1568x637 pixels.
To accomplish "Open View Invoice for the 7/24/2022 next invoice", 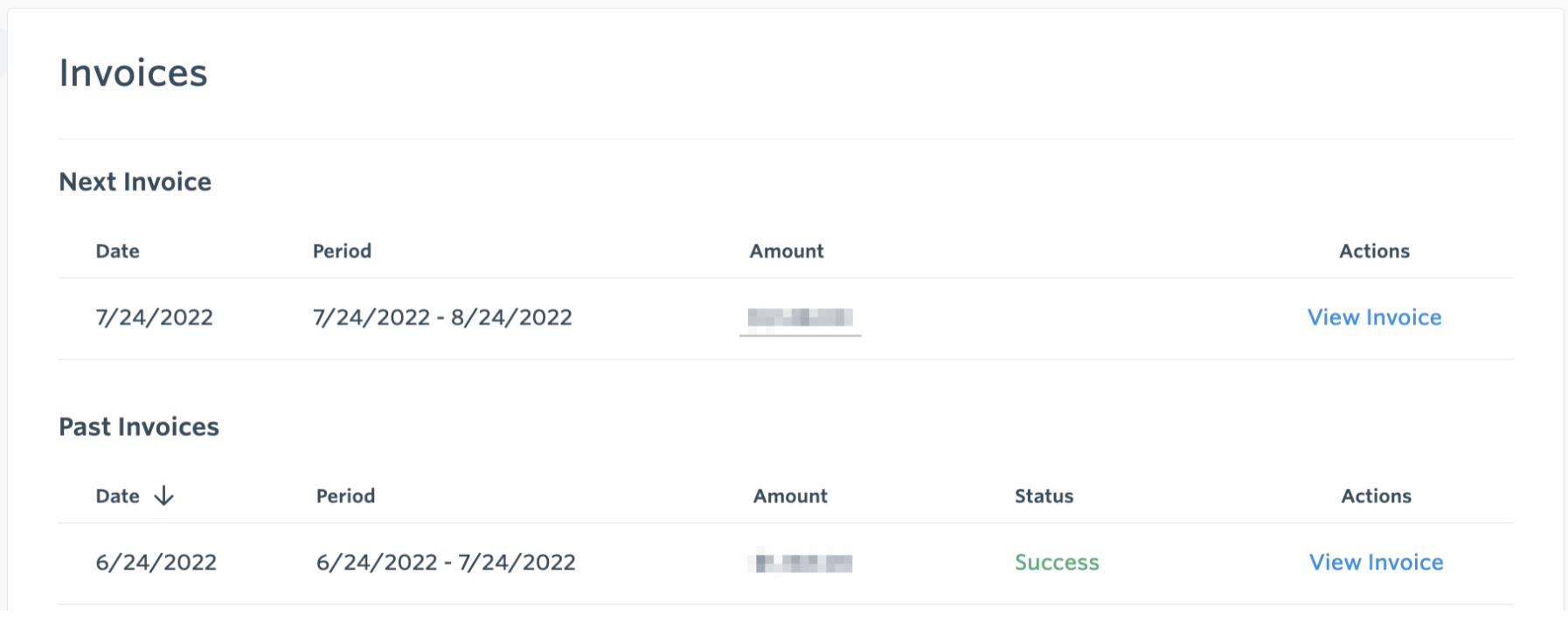I will pyautogui.click(x=1374, y=317).
